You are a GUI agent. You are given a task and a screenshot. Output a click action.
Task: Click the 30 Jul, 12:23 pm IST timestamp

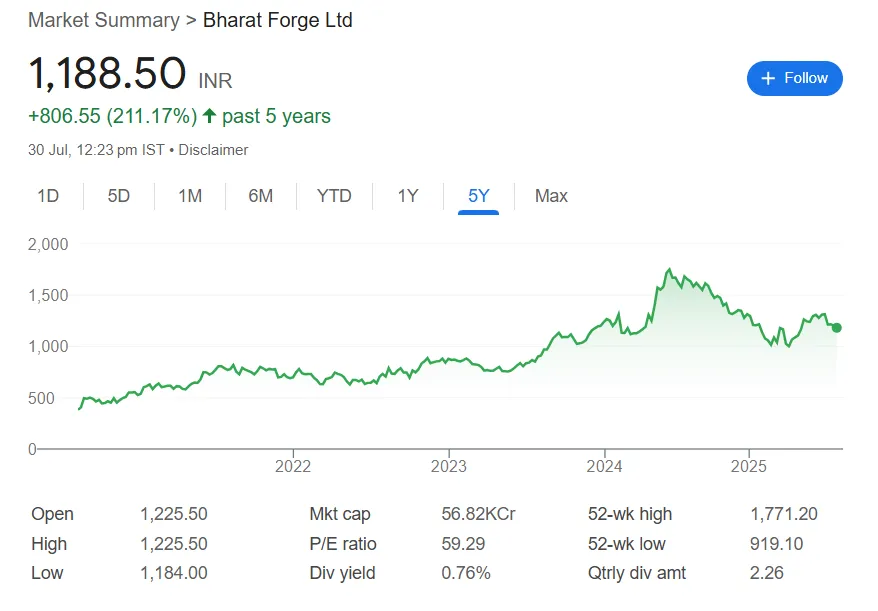96,150
